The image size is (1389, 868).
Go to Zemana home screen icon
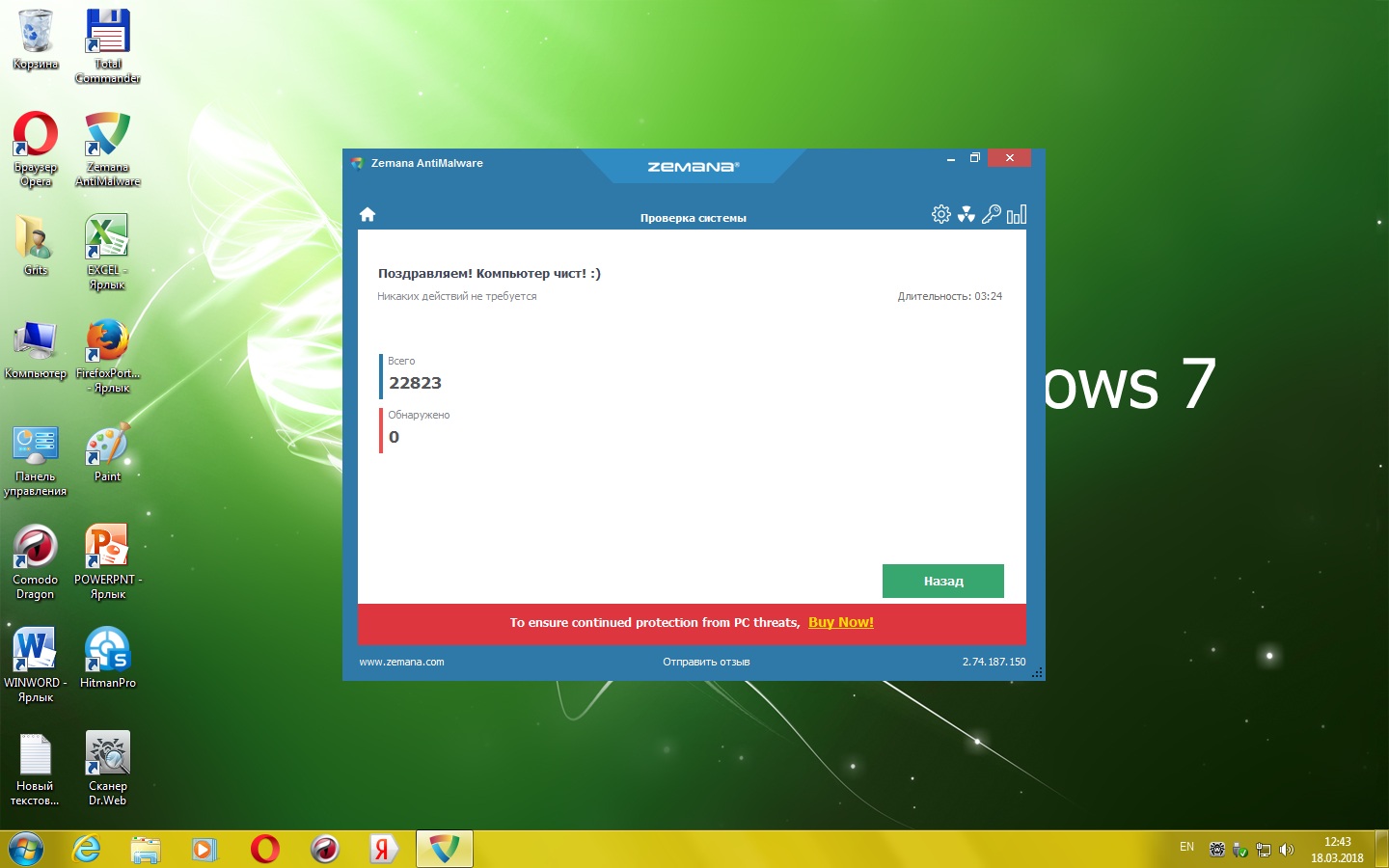[368, 215]
